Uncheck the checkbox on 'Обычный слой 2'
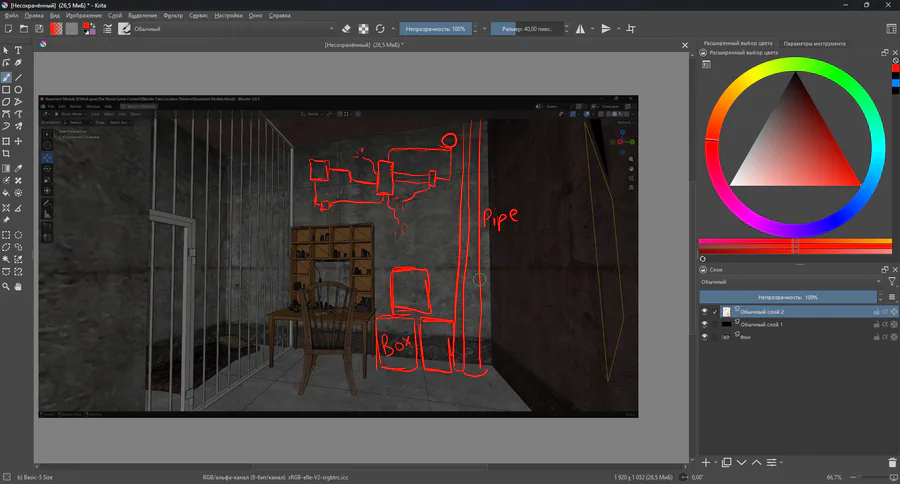The height and width of the screenshot is (484, 900). pyautogui.click(x=715, y=312)
